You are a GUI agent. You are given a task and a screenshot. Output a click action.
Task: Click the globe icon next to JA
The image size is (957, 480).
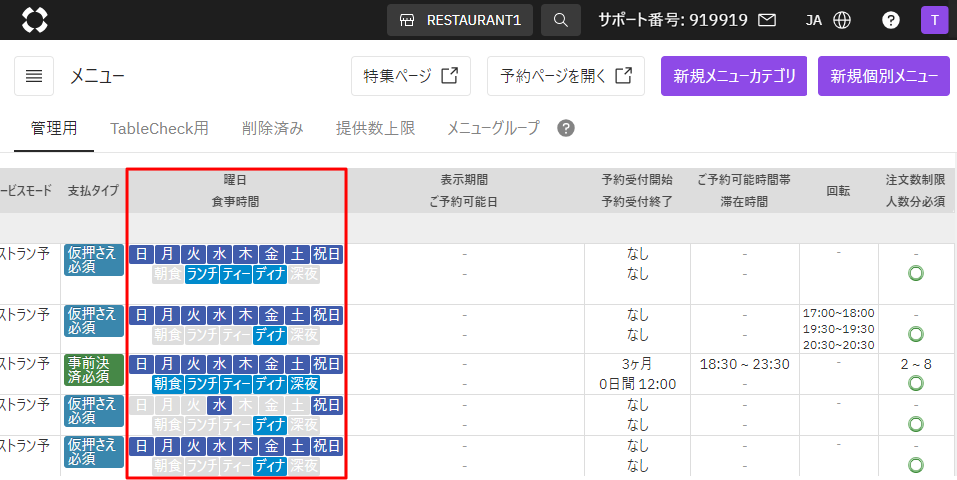[842, 20]
